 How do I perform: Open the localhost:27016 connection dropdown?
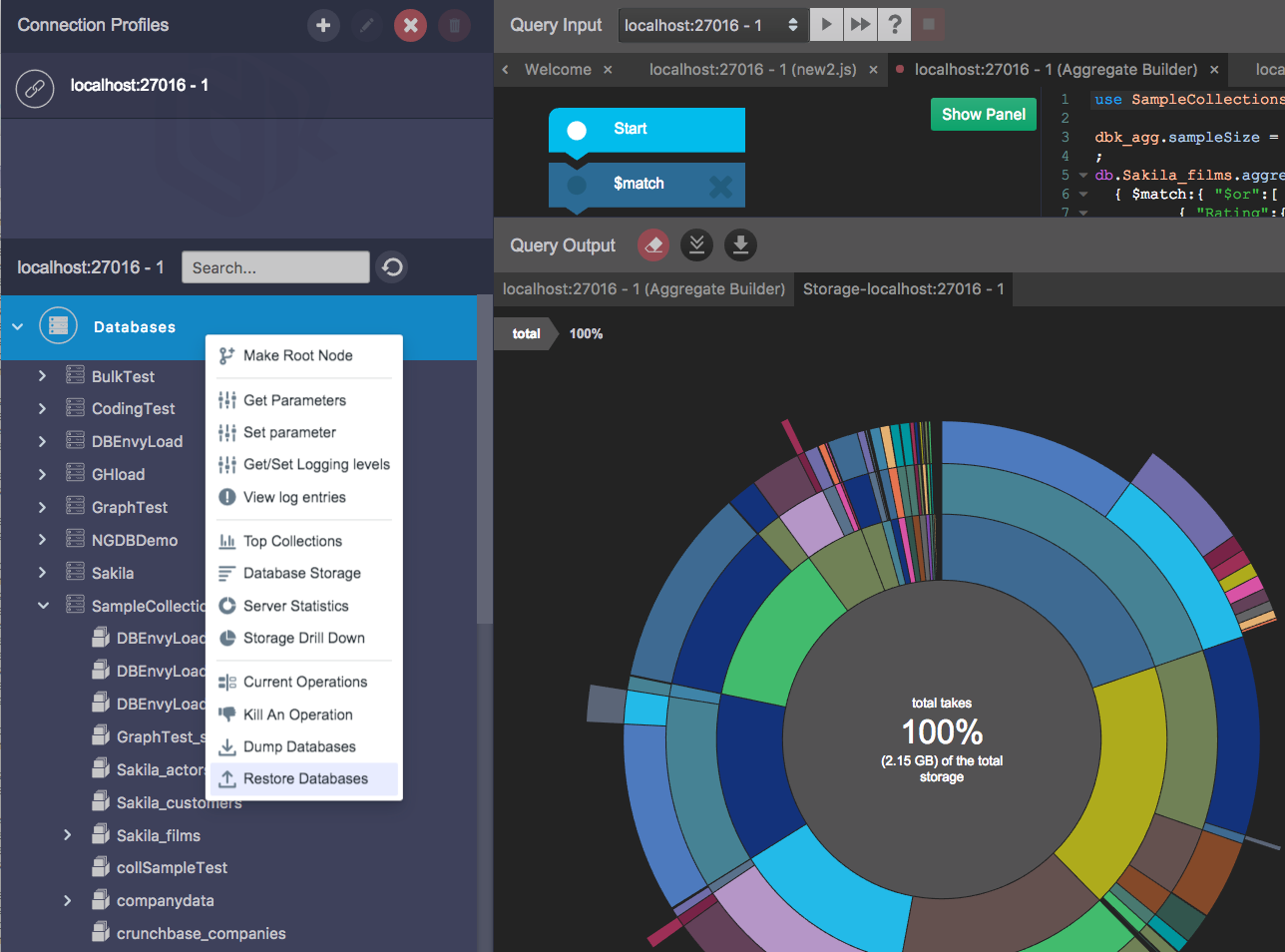click(711, 25)
